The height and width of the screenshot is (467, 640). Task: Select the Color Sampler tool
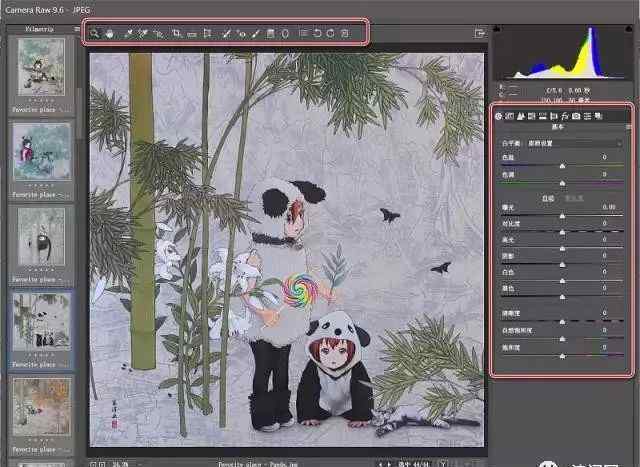click(143, 34)
